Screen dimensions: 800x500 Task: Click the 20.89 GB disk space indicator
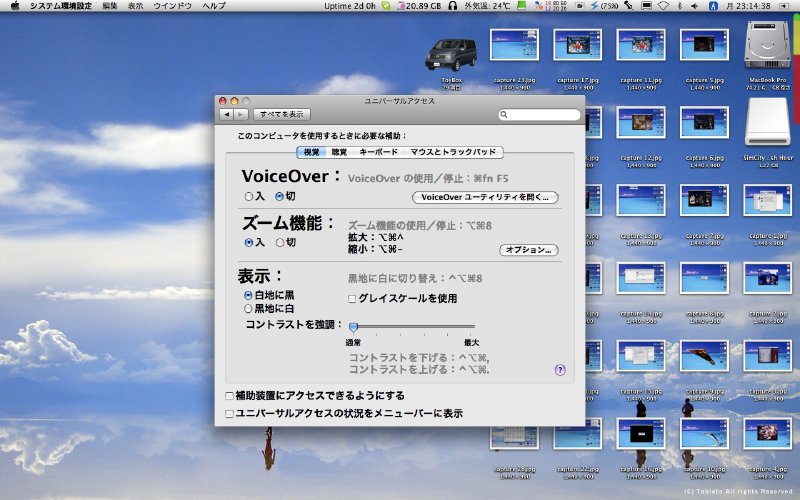[420, 6]
